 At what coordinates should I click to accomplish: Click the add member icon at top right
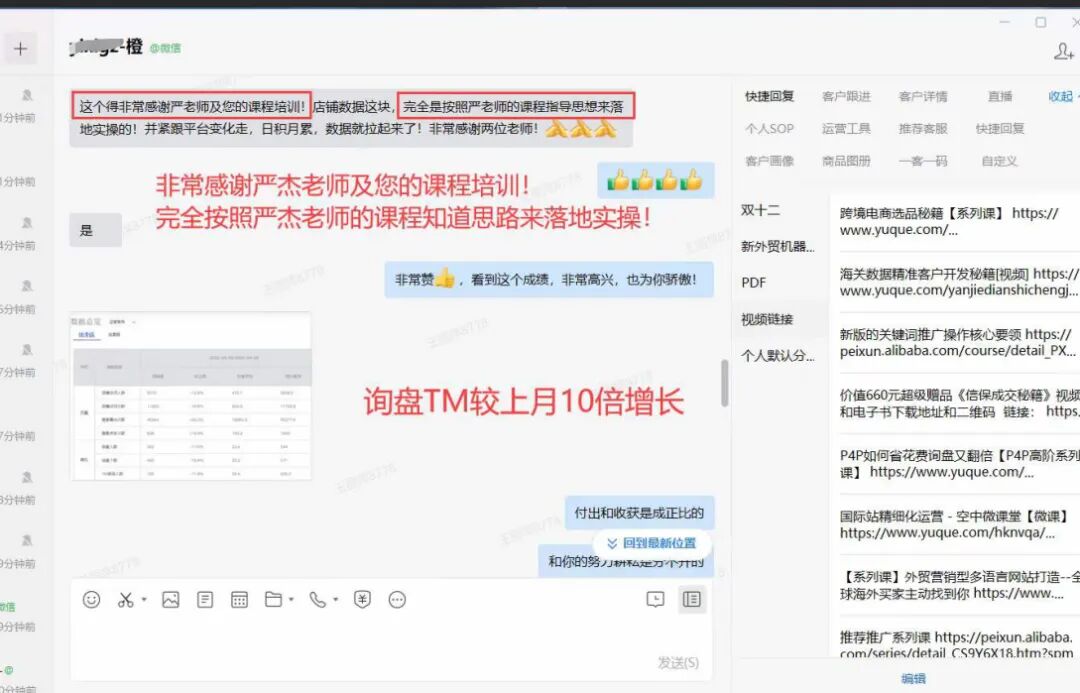(1063, 49)
